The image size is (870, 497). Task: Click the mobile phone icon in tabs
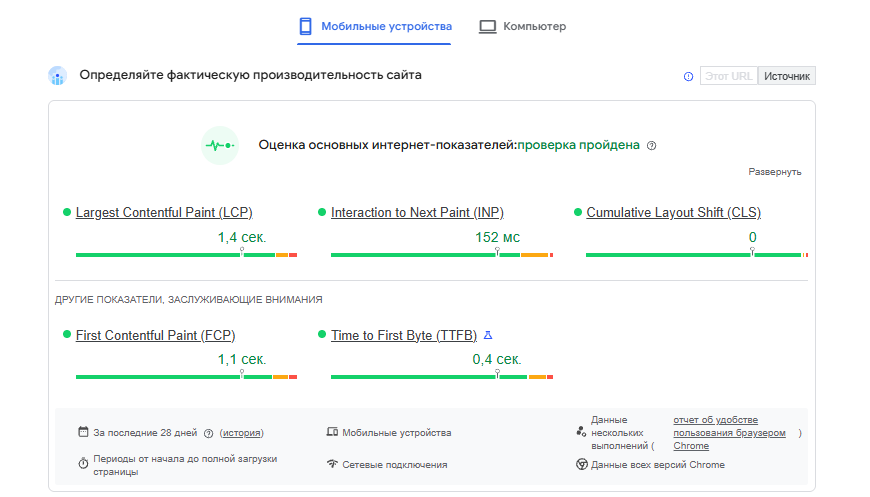(x=305, y=26)
